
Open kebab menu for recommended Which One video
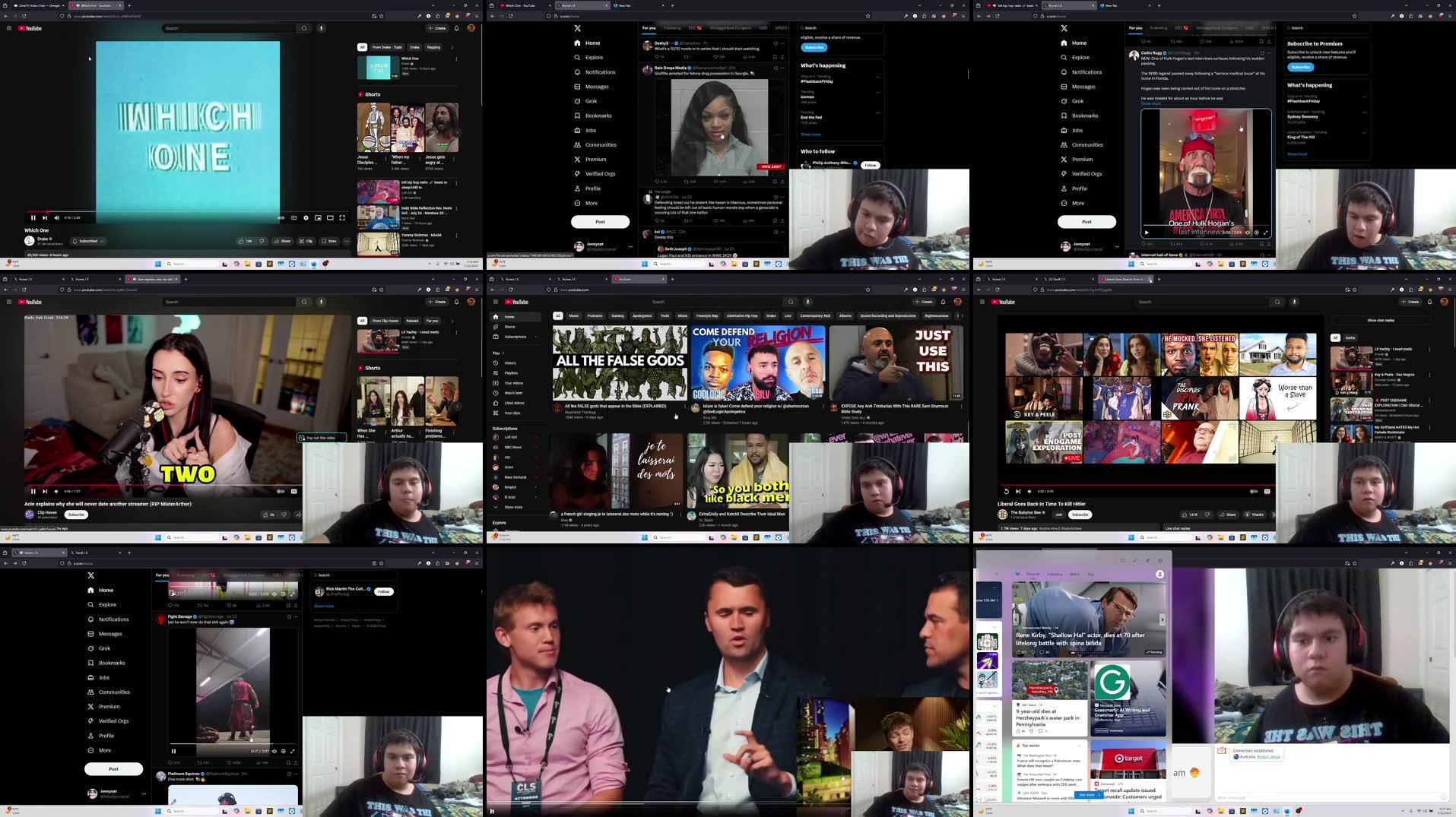456,59
